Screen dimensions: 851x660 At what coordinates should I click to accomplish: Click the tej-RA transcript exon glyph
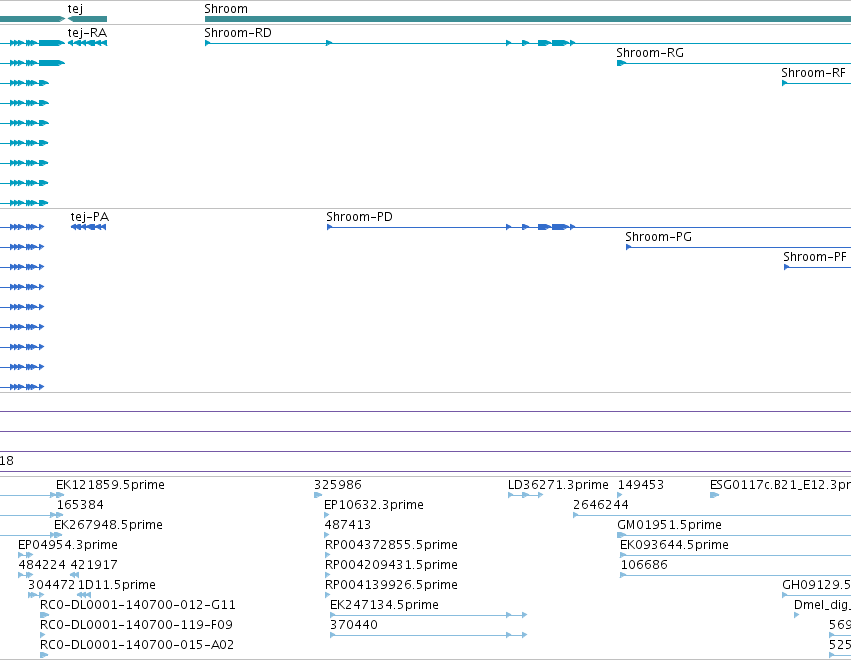pos(87,43)
